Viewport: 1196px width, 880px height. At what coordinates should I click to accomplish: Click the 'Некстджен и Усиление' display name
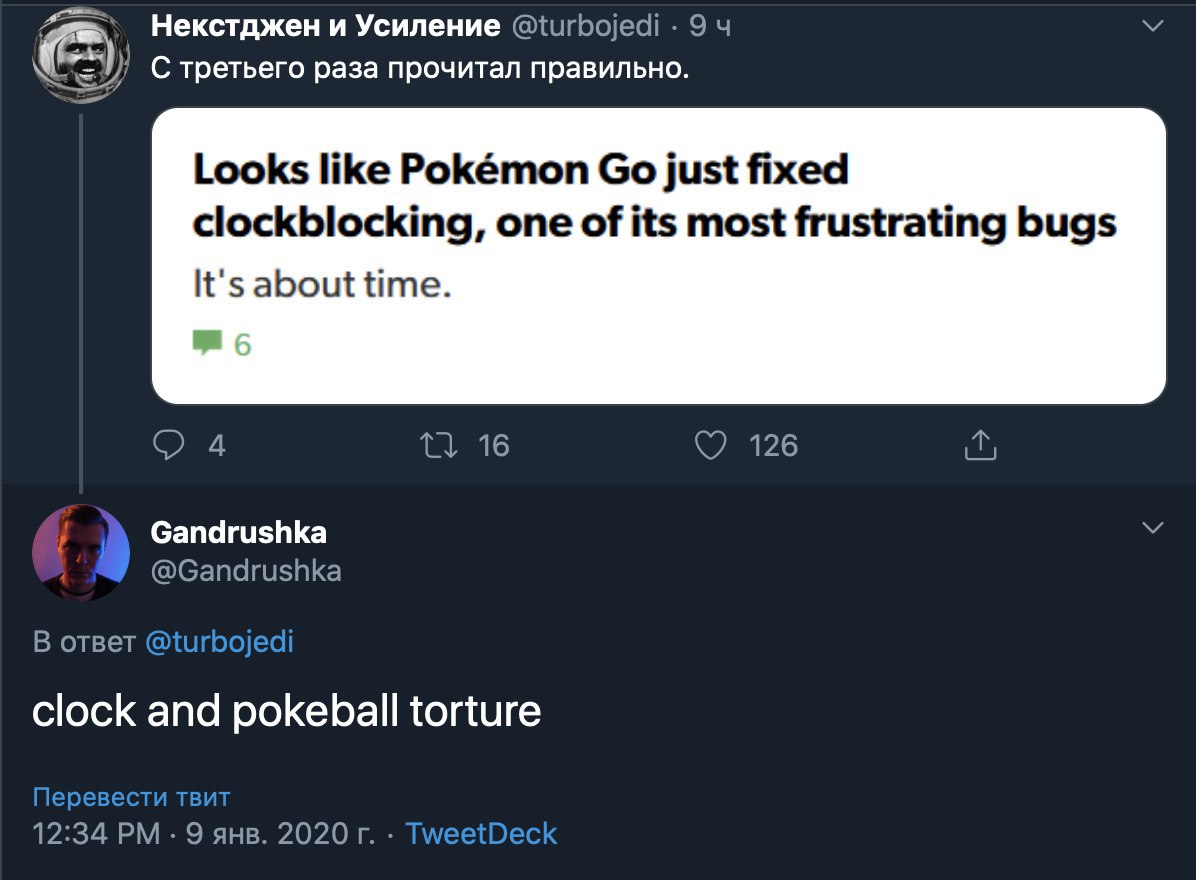(x=325, y=27)
